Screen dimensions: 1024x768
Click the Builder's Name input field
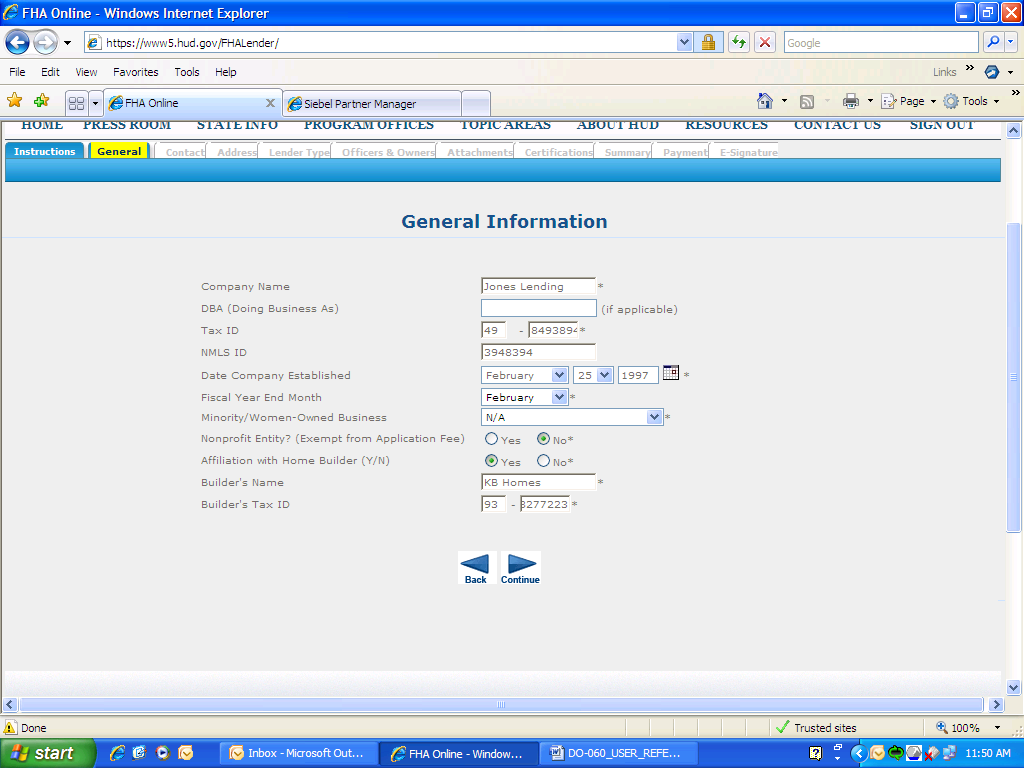point(538,482)
